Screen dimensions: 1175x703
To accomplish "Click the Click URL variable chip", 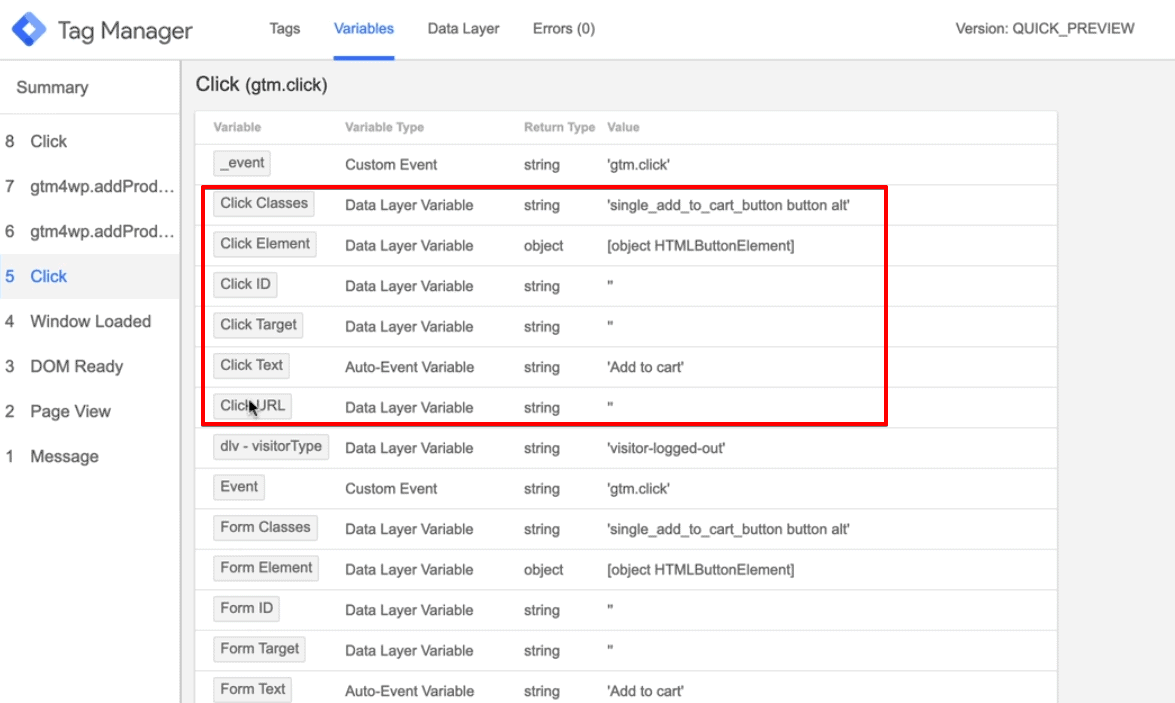I will click(x=253, y=405).
